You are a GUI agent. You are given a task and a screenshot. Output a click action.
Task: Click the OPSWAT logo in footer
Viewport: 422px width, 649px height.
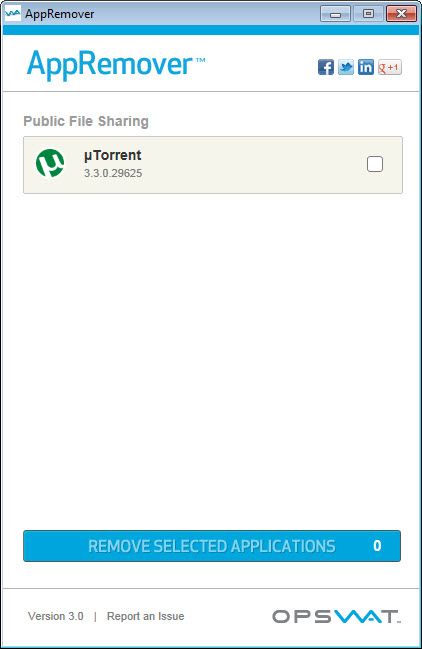(x=336, y=616)
